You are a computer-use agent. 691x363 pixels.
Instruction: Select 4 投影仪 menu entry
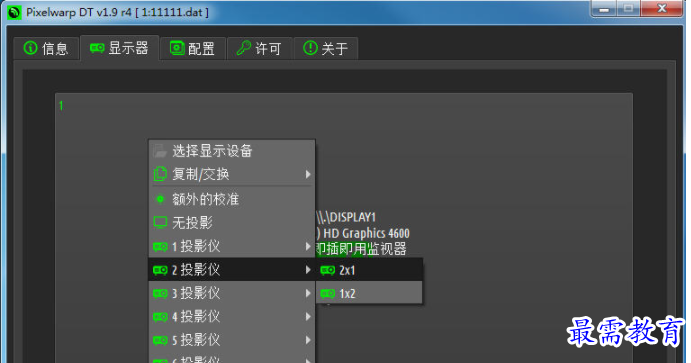click(232, 316)
